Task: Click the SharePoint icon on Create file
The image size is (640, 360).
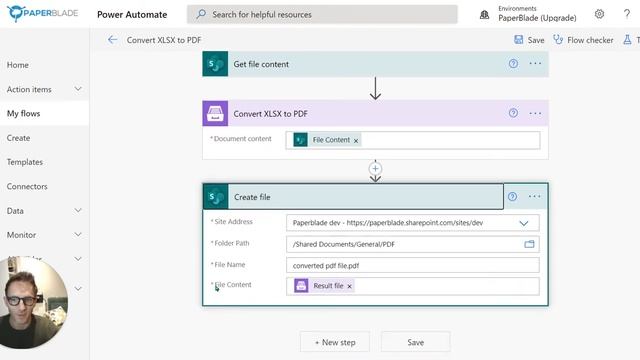Action: [x=216, y=197]
